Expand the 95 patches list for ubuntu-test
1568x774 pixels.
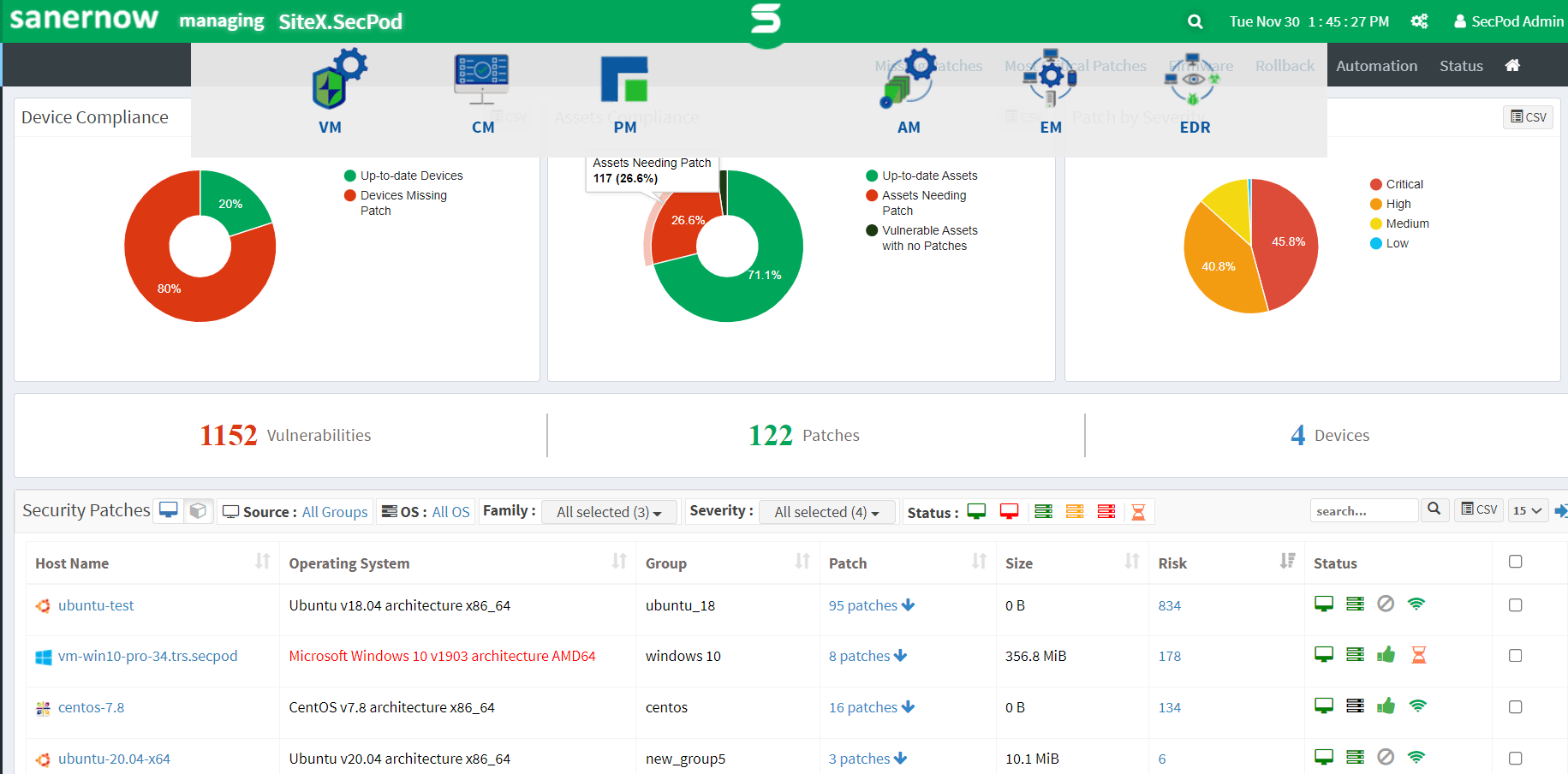pyautogui.click(x=871, y=605)
